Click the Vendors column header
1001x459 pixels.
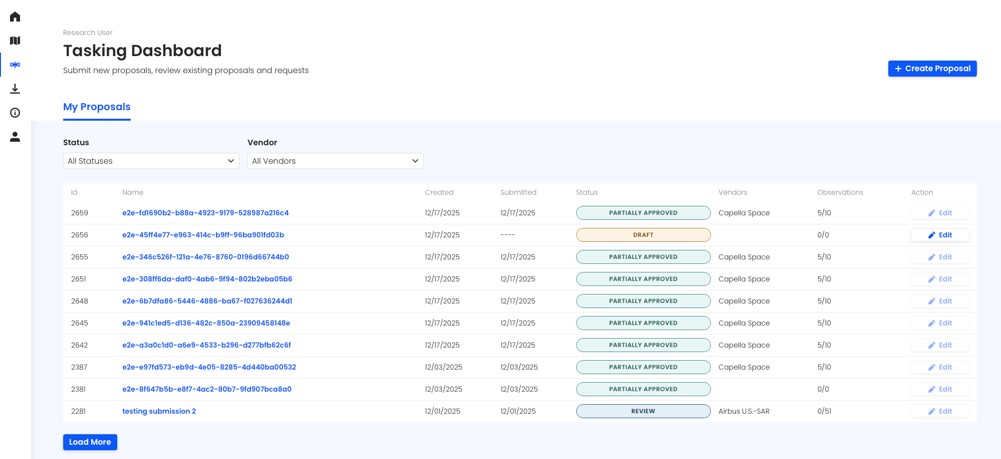733,192
